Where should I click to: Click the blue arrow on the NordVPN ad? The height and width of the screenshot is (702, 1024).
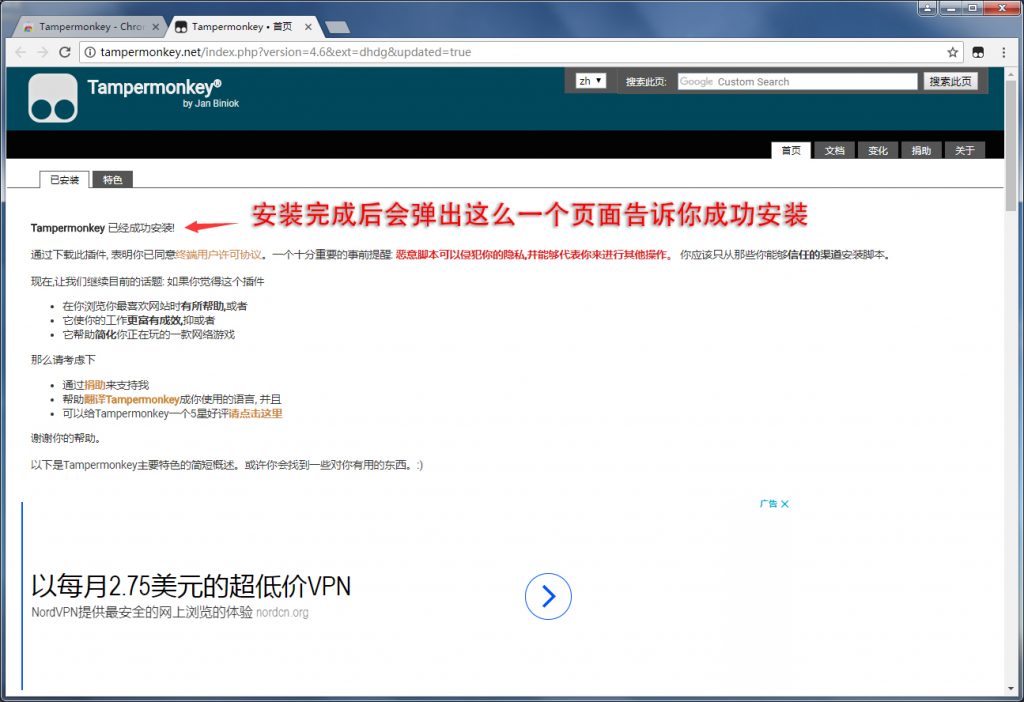coord(547,596)
